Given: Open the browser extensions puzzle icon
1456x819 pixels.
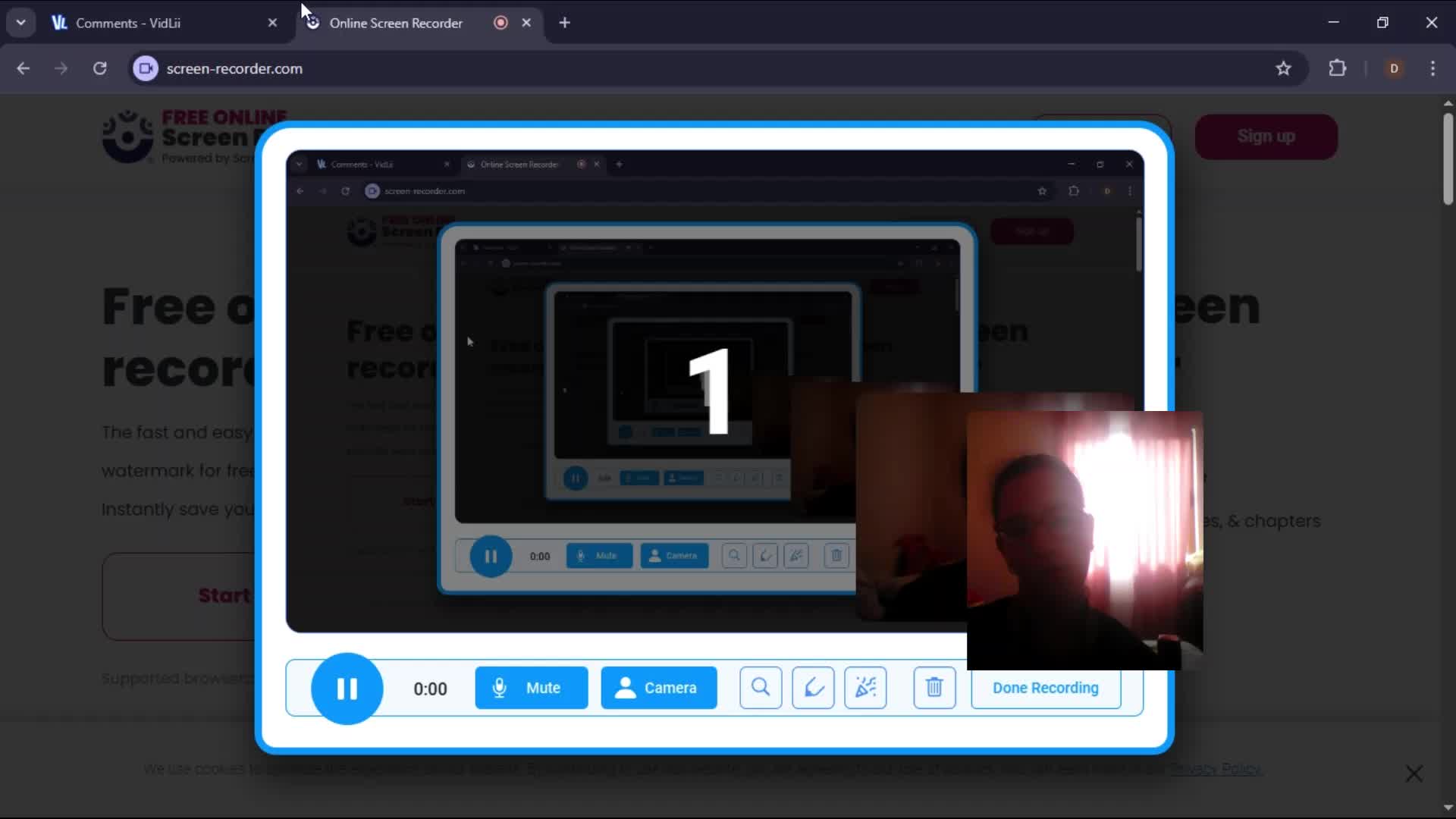Looking at the screenshot, I should pos(1338,68).
